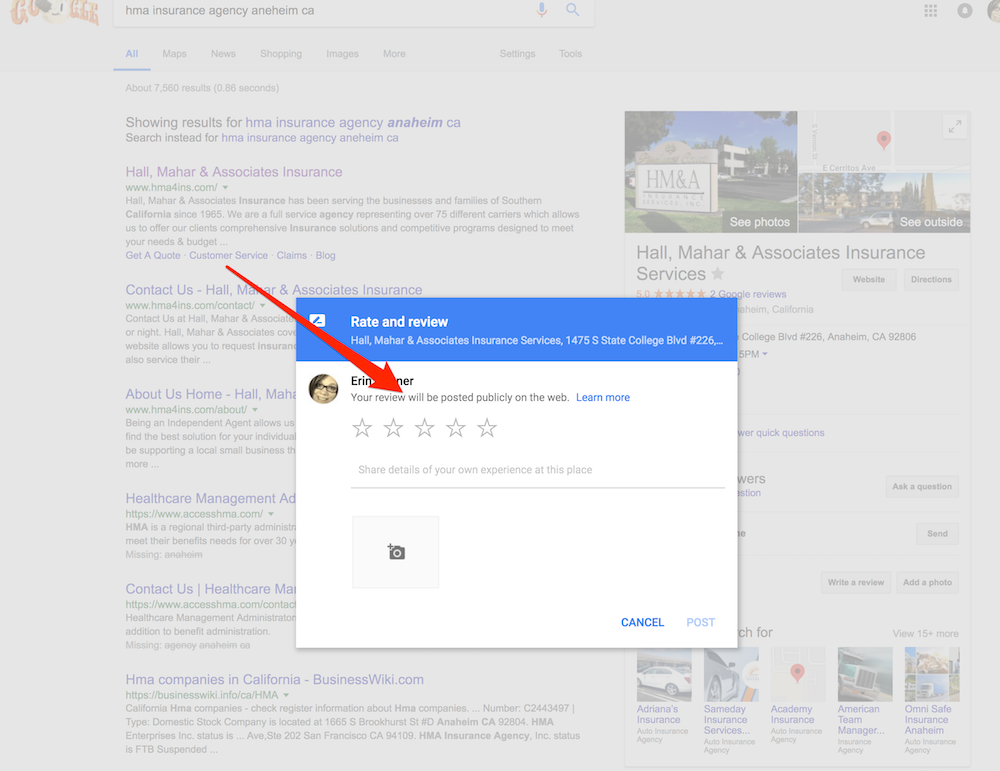The image size is (1000, 771).
Task: Expand the www.hma4ins.com/about/ result dropdown arrow
Action: pos(255,409)
